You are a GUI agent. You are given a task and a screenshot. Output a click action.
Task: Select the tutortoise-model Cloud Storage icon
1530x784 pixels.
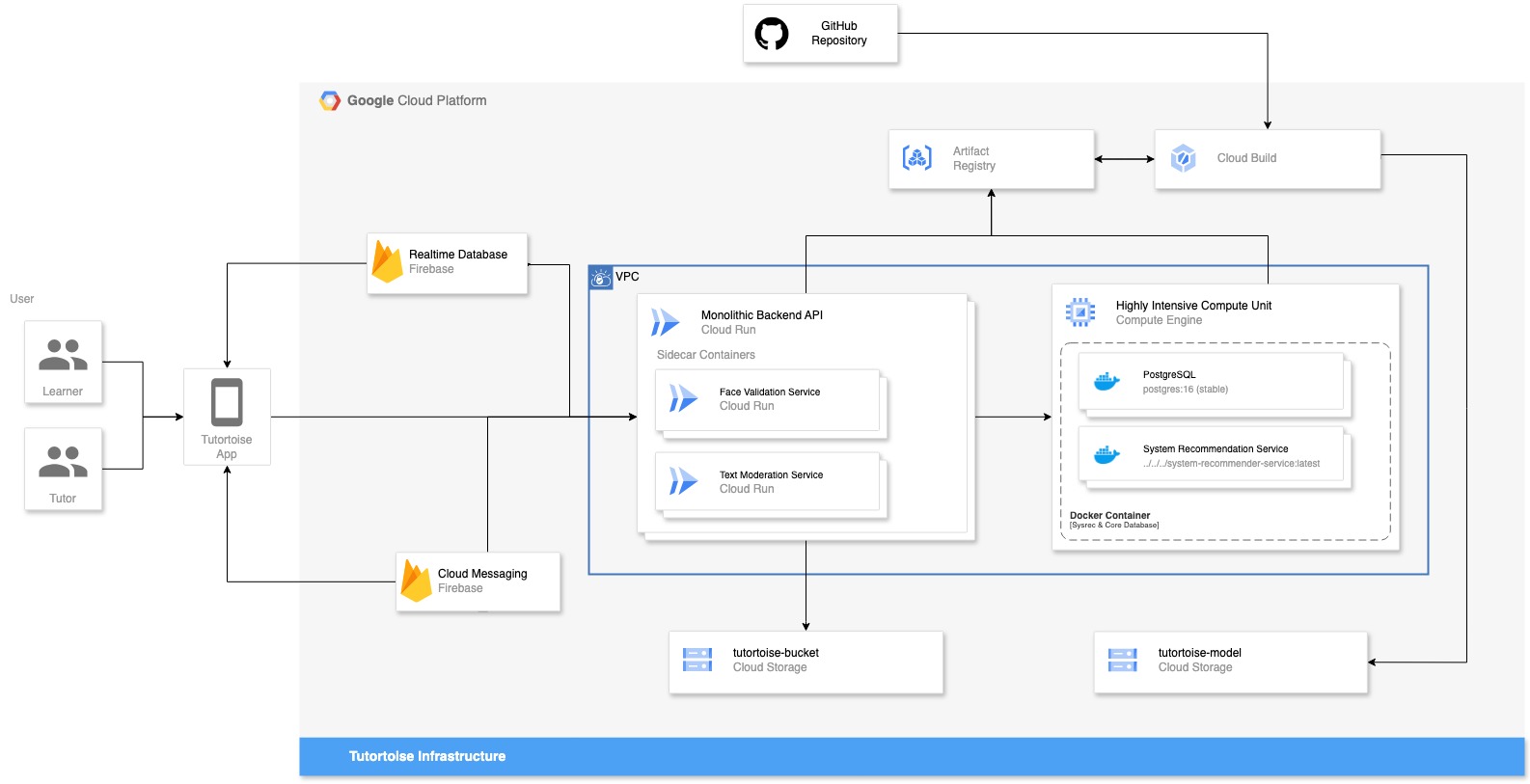1123,660
